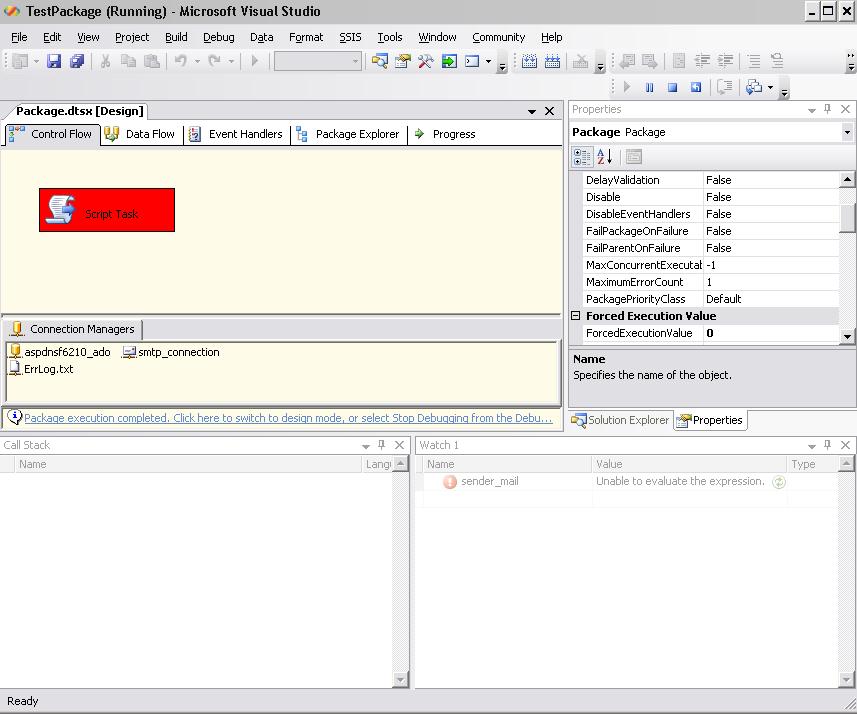The width and height of the screenshot is (857, 714).
Task: Click the Save All toolbar icon
Action: pyautogui.click(x=77, y=61)
